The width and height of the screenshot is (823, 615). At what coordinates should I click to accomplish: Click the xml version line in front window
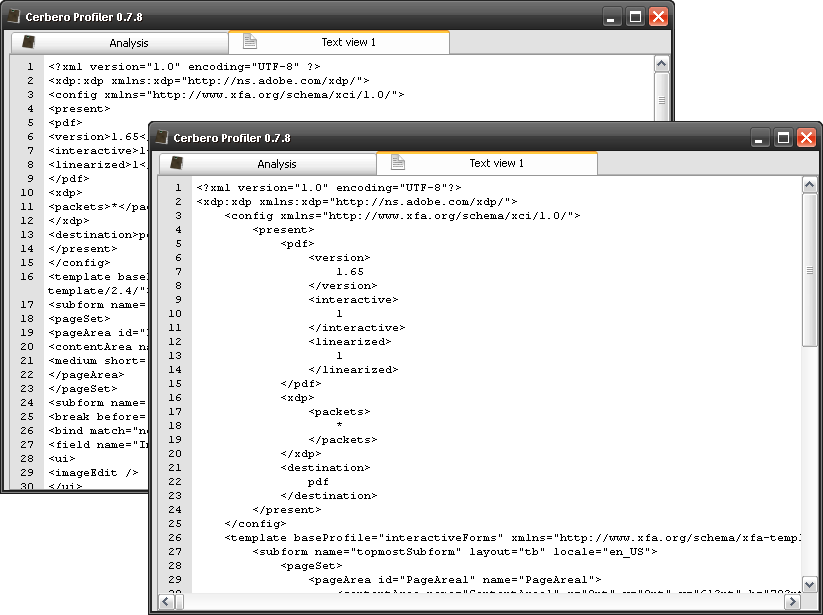click(x=329, y=188)
